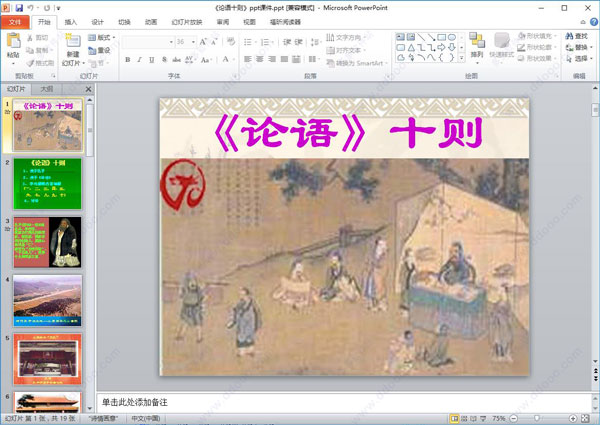This screenshot has height=425, width=600.
Task: Open the Layout (版式) dropdown
Action: tap(101, 37)
